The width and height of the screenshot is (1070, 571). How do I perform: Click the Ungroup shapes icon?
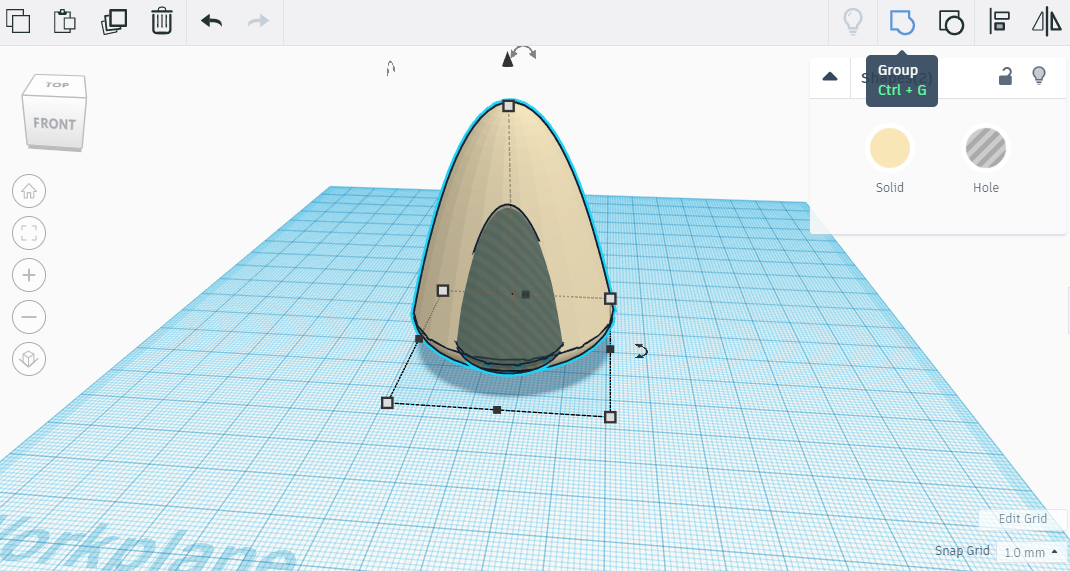pos(951,22)
